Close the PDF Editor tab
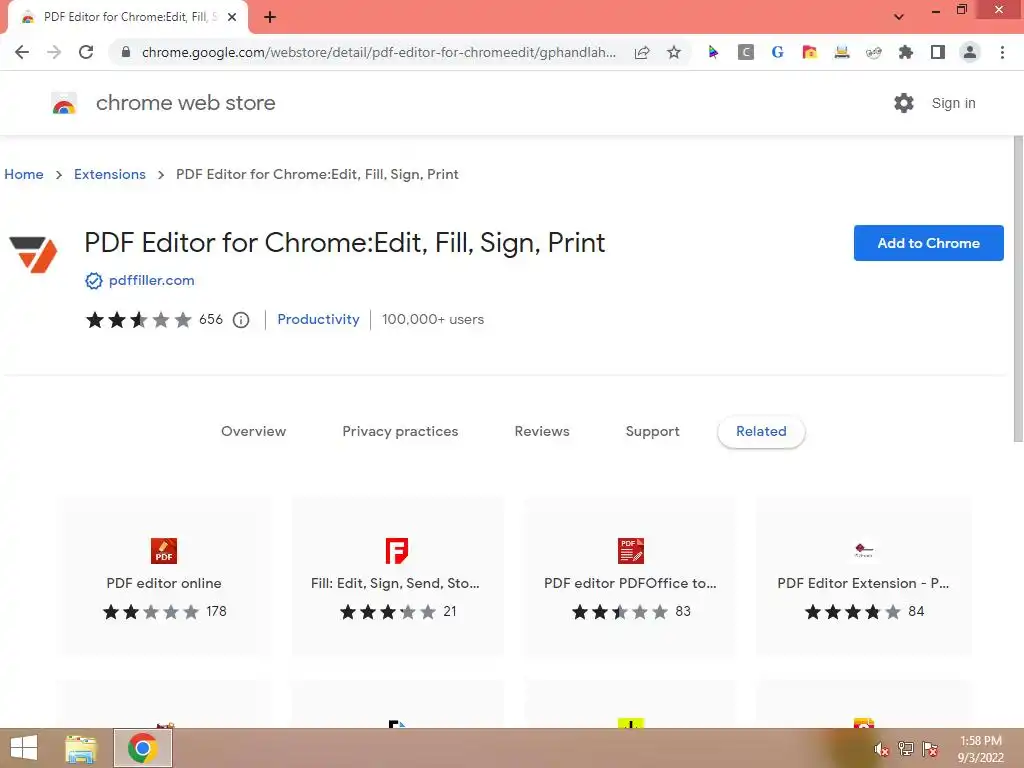Screen dimensions: 1024x768 click(x=232, y=17)
